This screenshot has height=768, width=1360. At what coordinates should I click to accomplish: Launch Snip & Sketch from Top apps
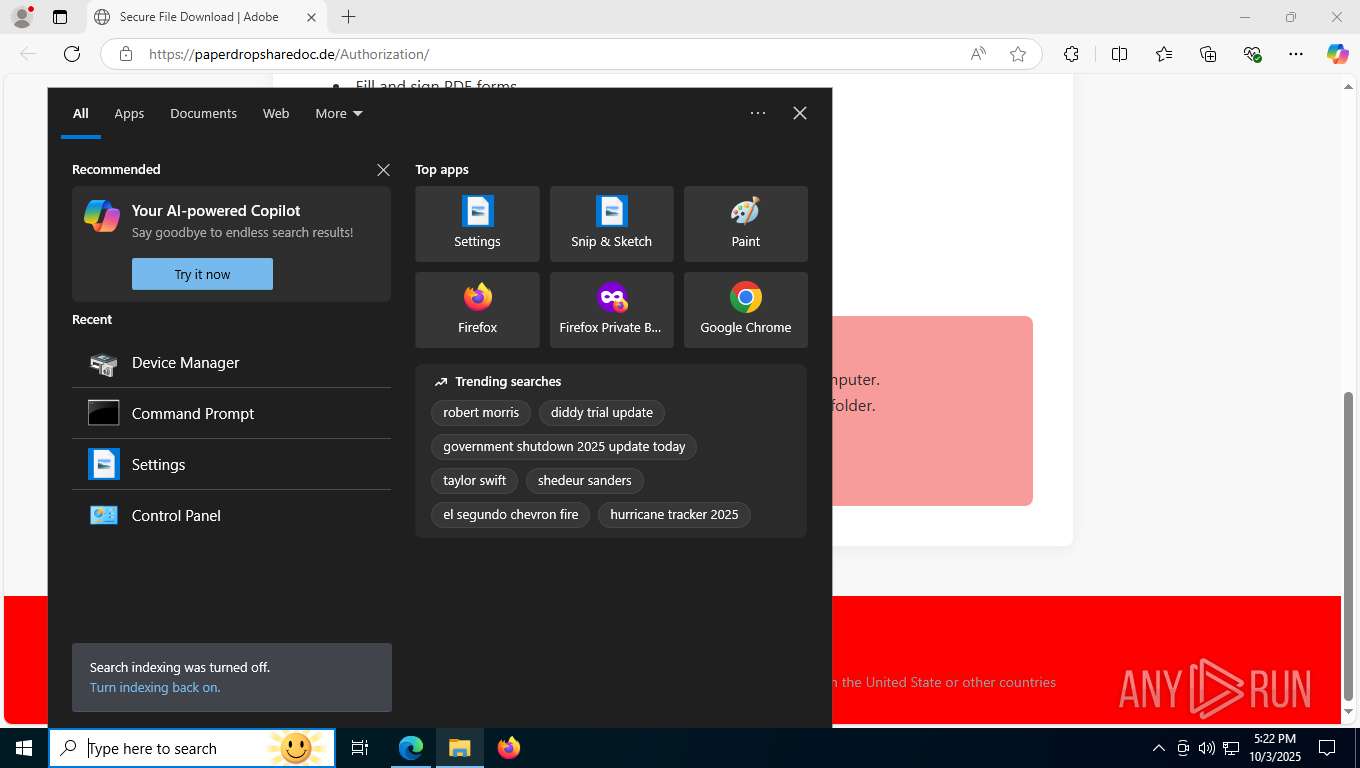(611, 224)
